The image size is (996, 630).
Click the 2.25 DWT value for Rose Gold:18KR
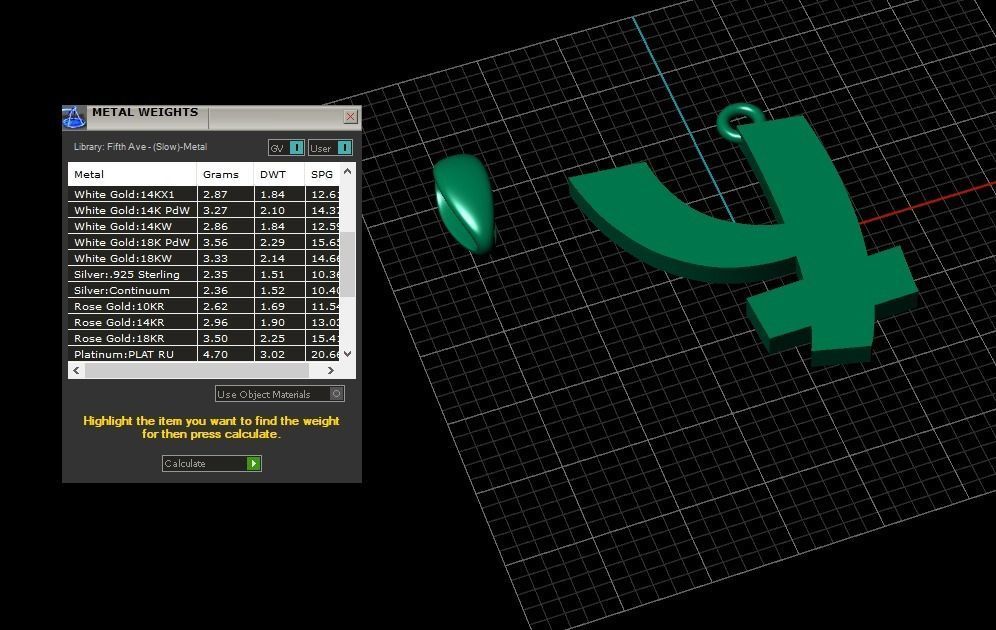(x=273, y=338)
